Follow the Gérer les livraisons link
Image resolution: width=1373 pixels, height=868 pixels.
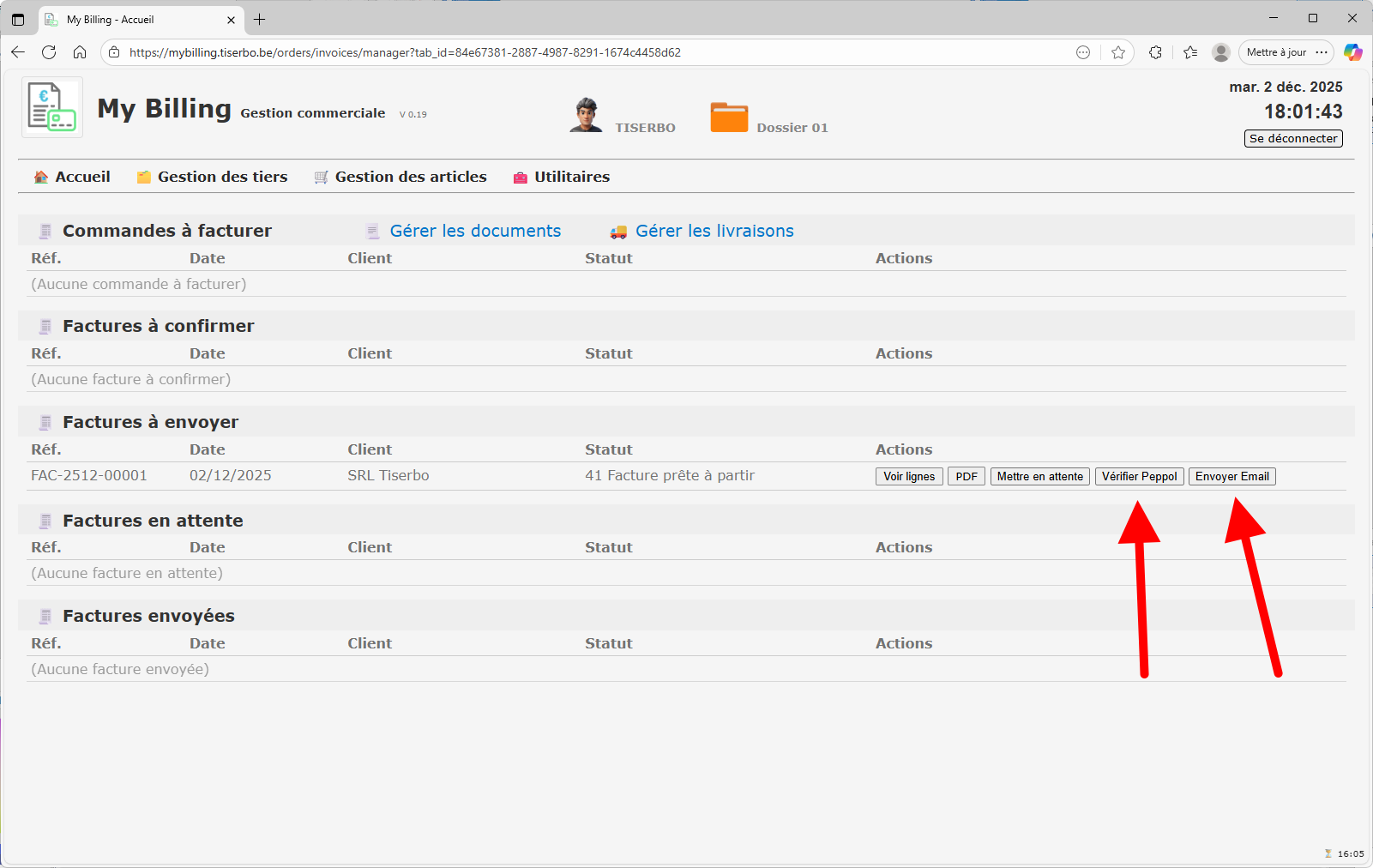click(x=714, y=231)
